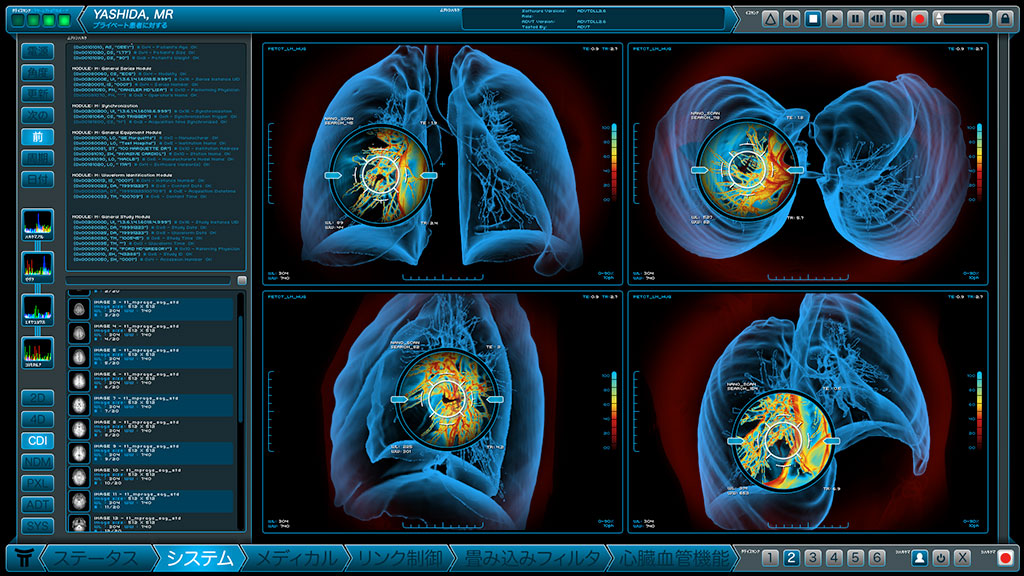
Task: Open the torii gate main menu icon
Action: point(22,558)
